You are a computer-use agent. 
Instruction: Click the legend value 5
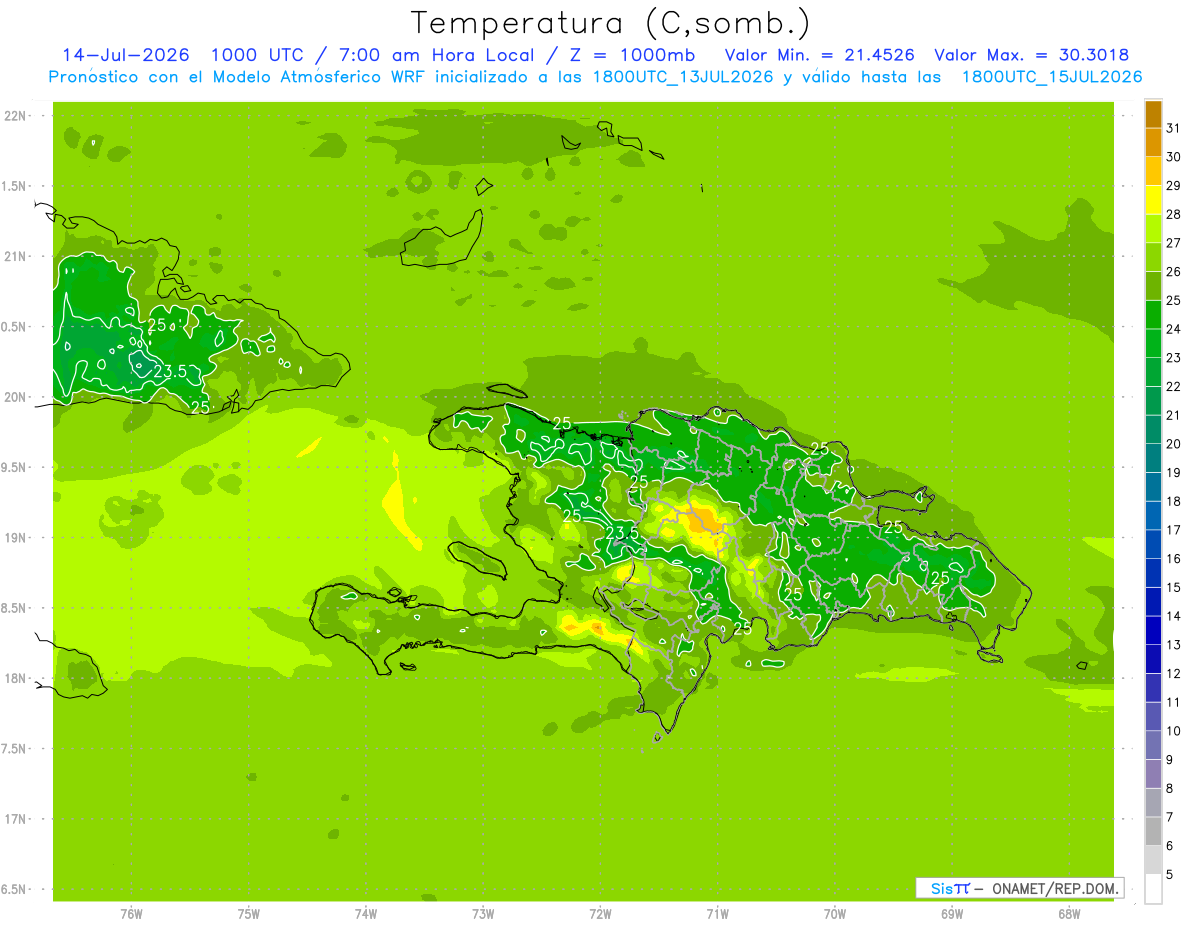tap(1169, 875)
